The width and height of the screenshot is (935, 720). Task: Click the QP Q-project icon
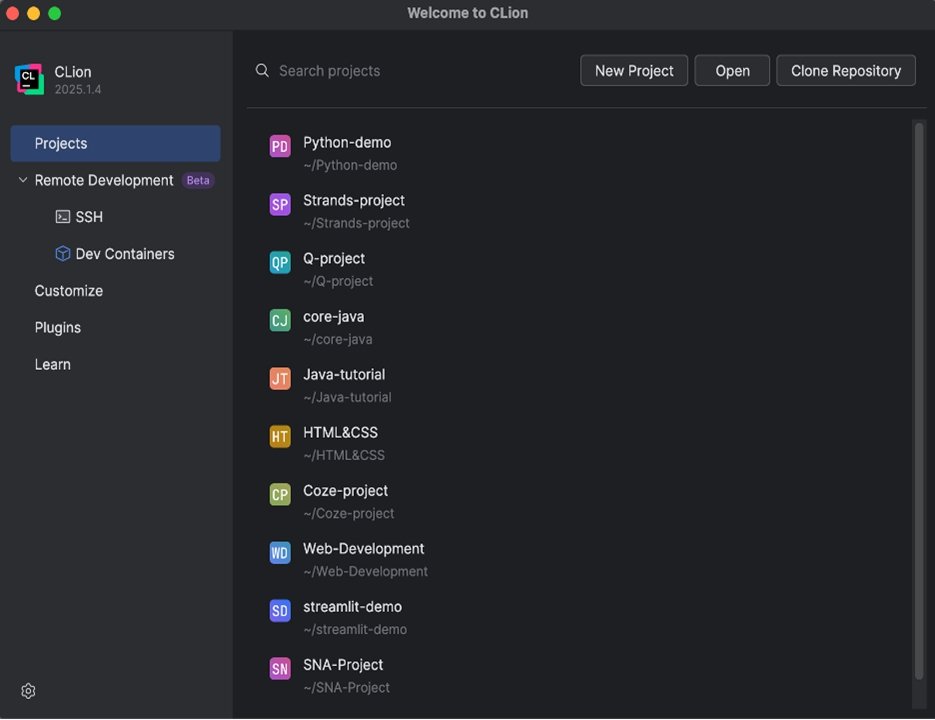(280, 262)
